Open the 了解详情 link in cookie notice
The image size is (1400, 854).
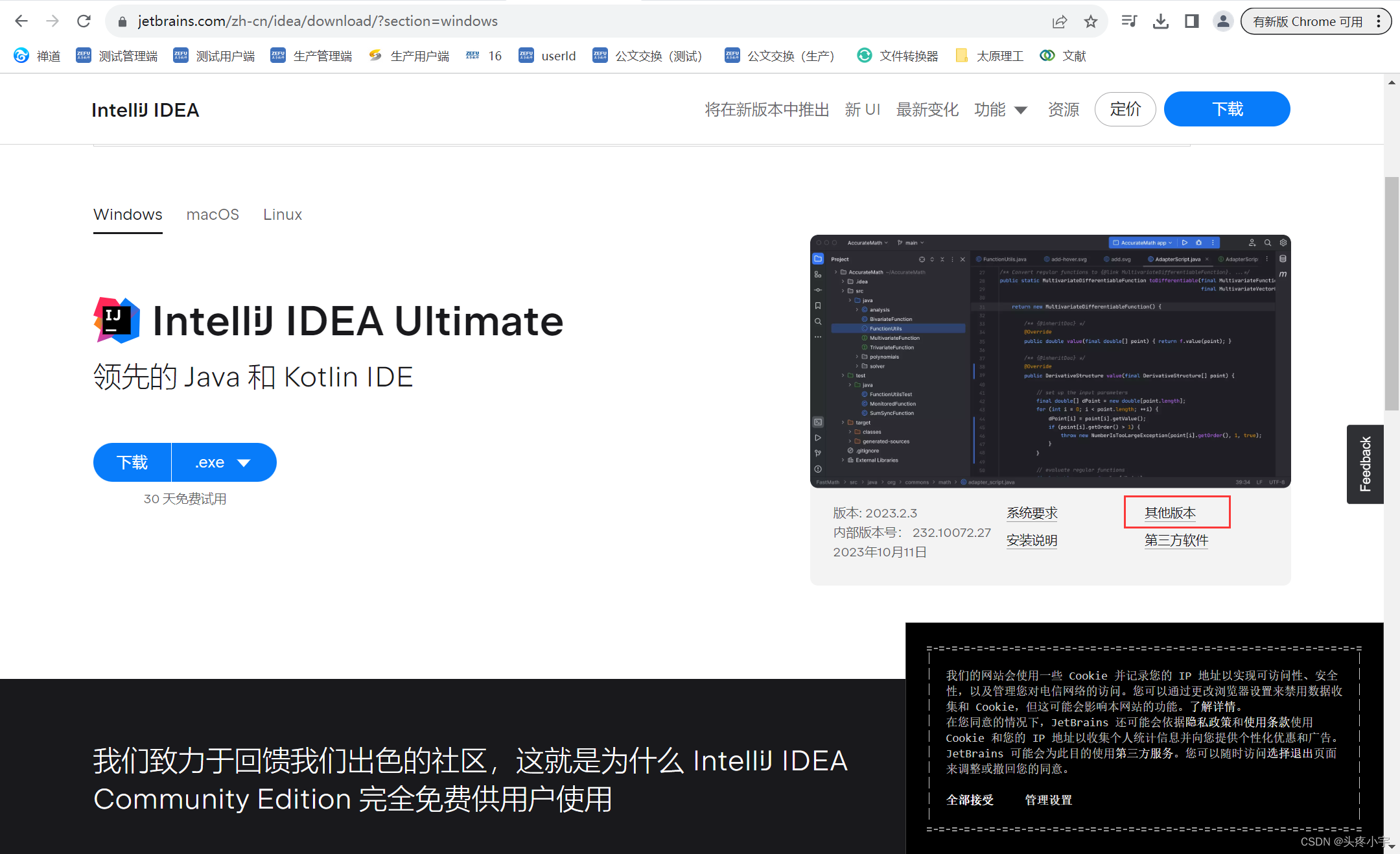pyautogui.click(x=1213, y=707)
